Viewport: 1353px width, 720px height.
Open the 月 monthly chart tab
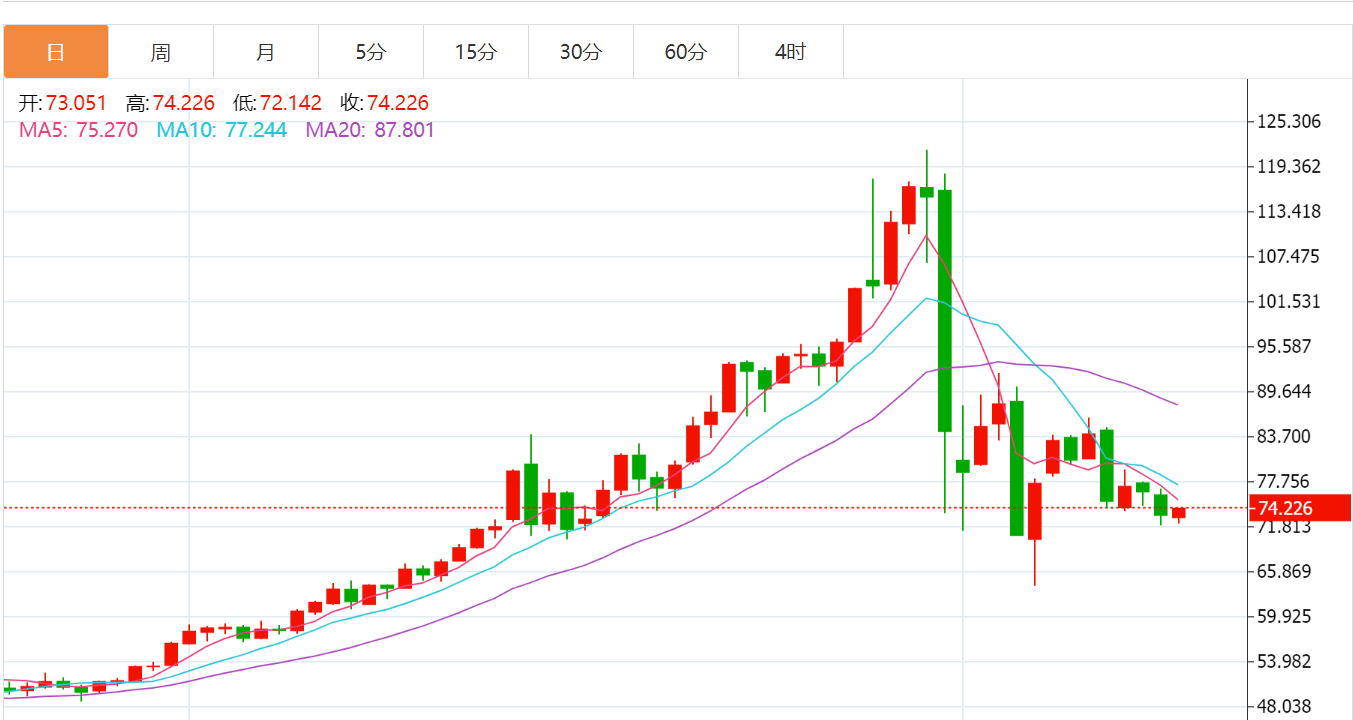tap(265, 52)
